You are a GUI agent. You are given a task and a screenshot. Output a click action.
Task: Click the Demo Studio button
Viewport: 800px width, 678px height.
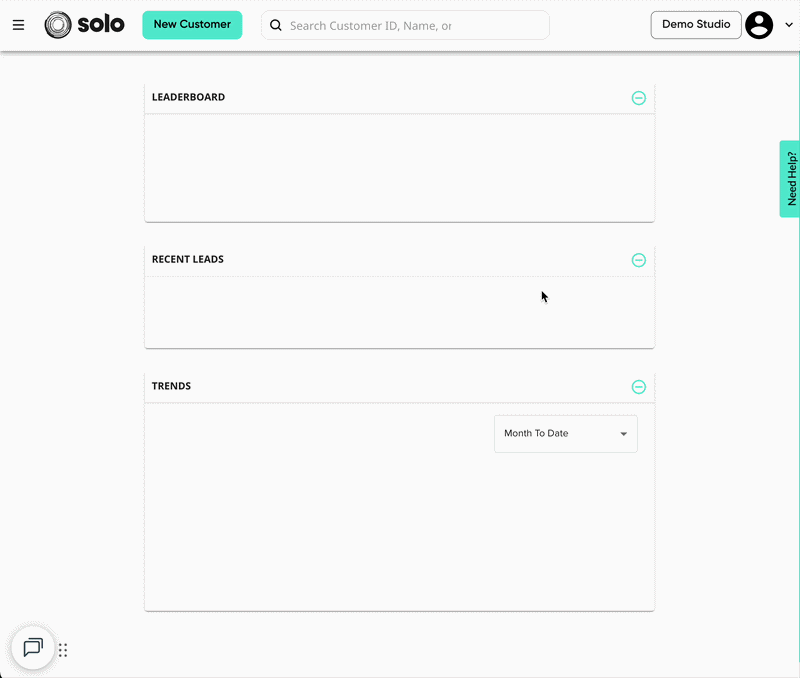tap(696, 24)
